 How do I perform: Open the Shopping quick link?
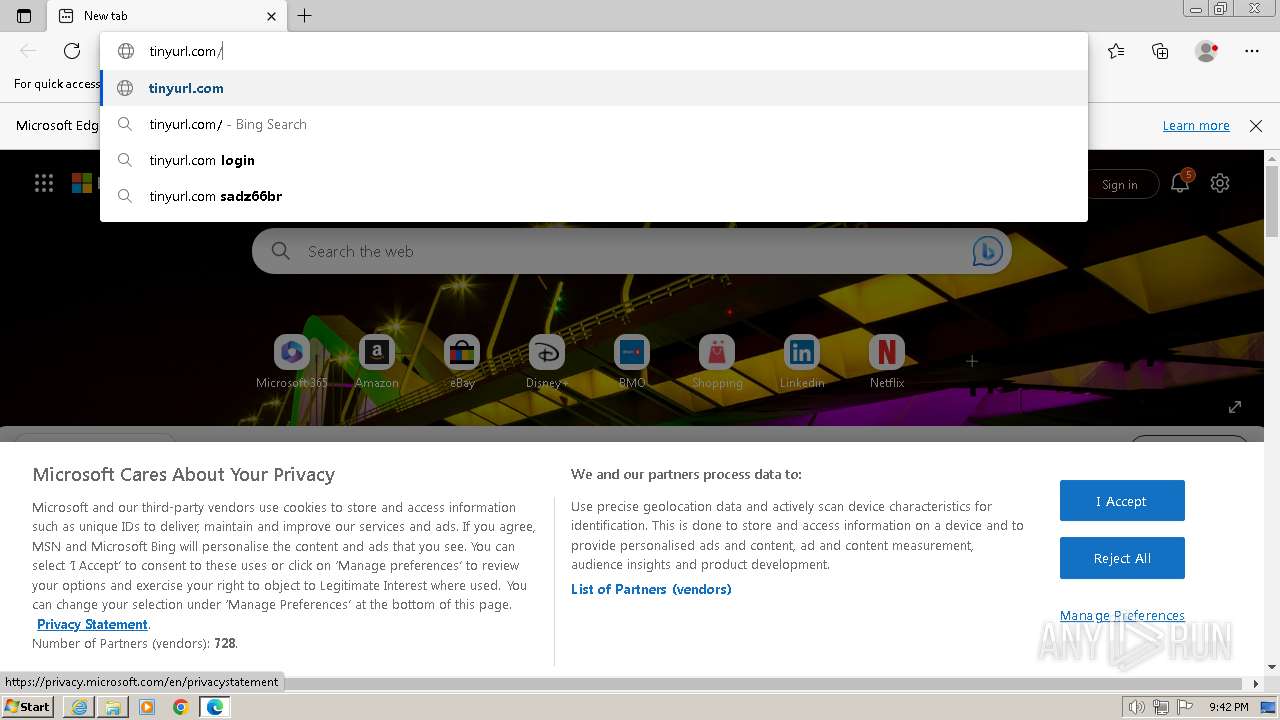[x=717, y=362]
